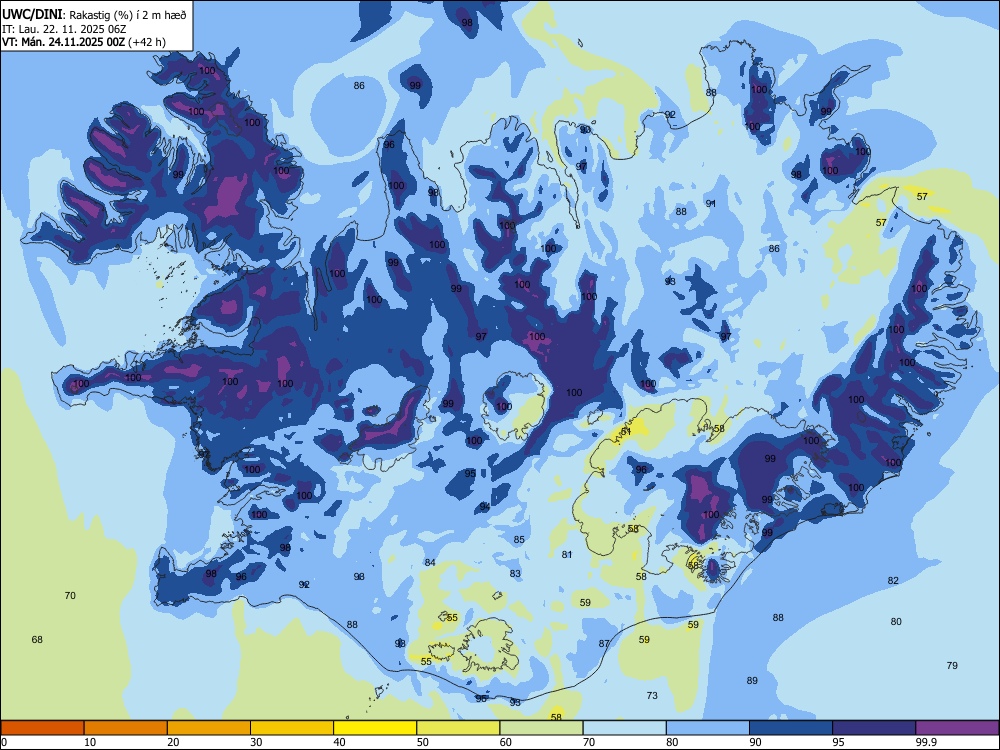Click the '79' humidity value on map
Image resolution: width=1000 pixels, height=750 pixels.
click(x=952, y=666)
